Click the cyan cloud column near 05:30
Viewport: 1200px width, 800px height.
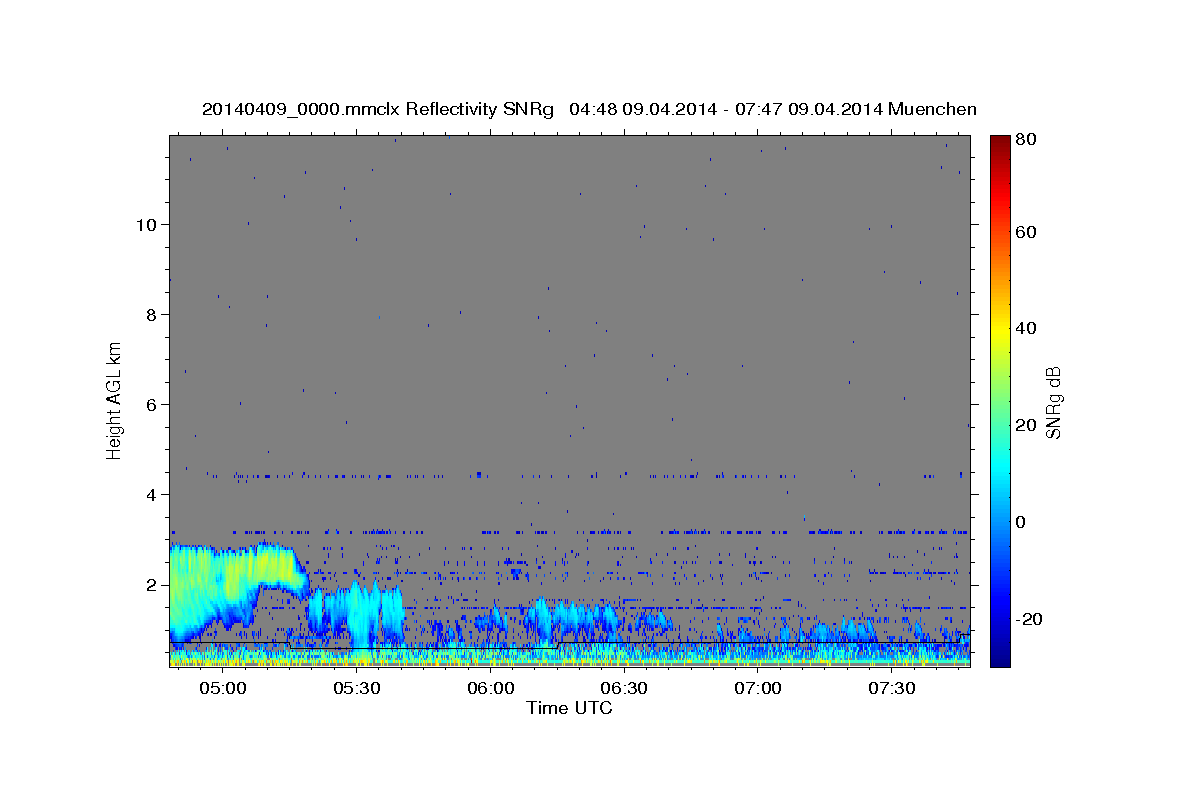coord(360,615)
